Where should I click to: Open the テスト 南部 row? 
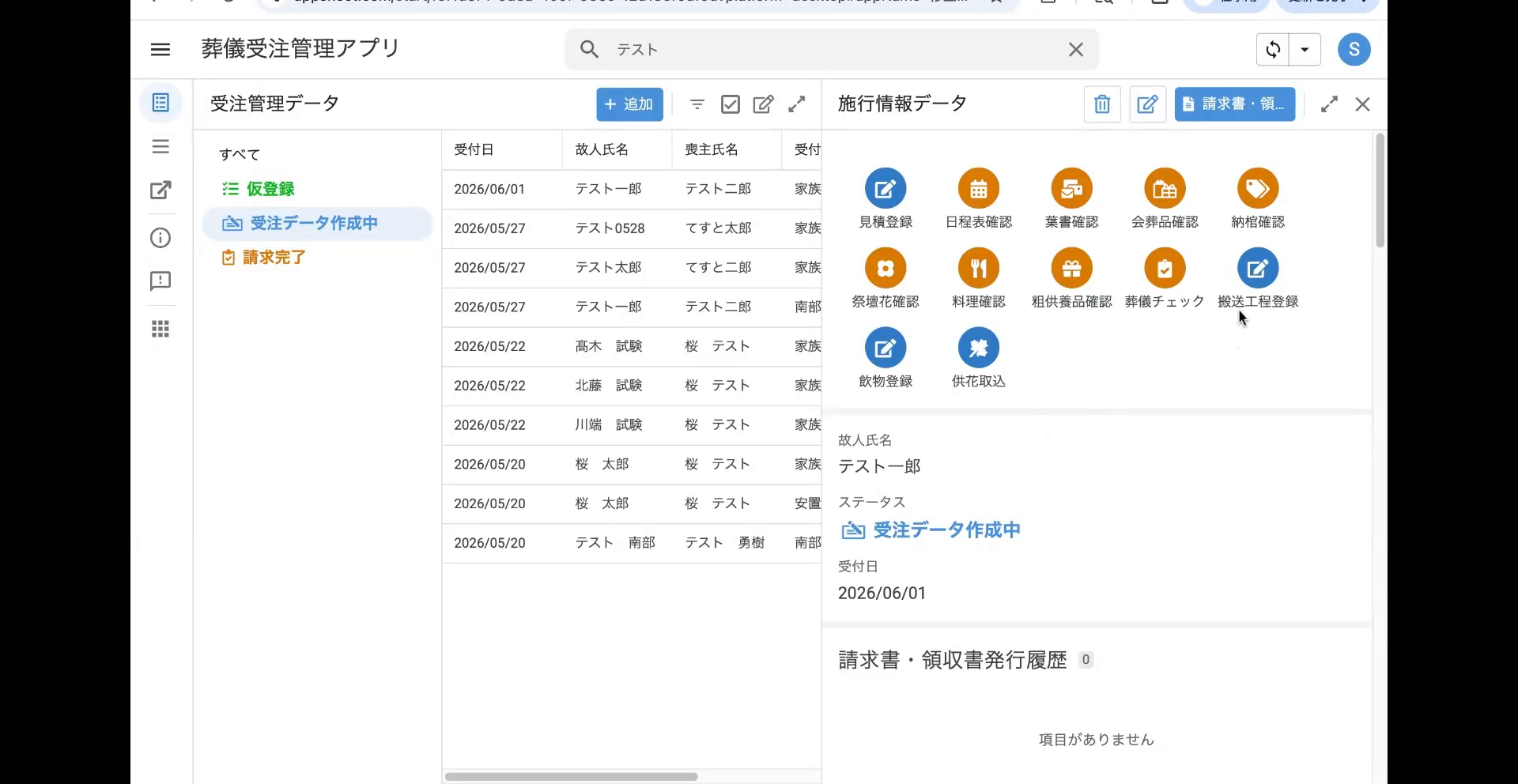pyautogui.click(x=632, y=543)
